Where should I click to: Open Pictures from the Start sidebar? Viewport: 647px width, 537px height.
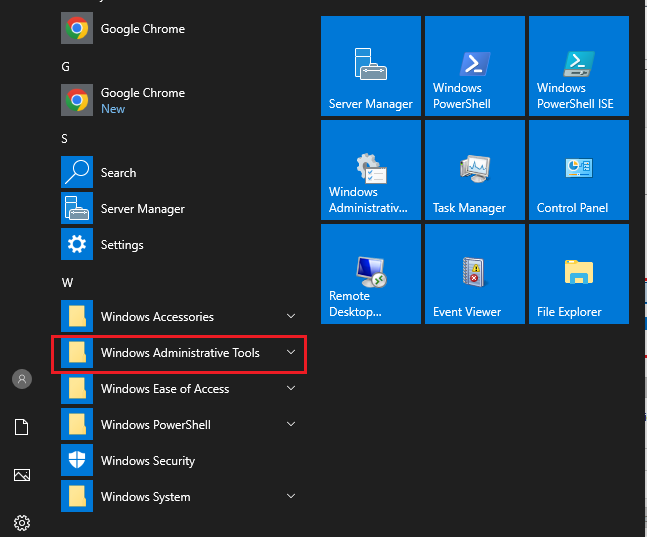point(22,475)
